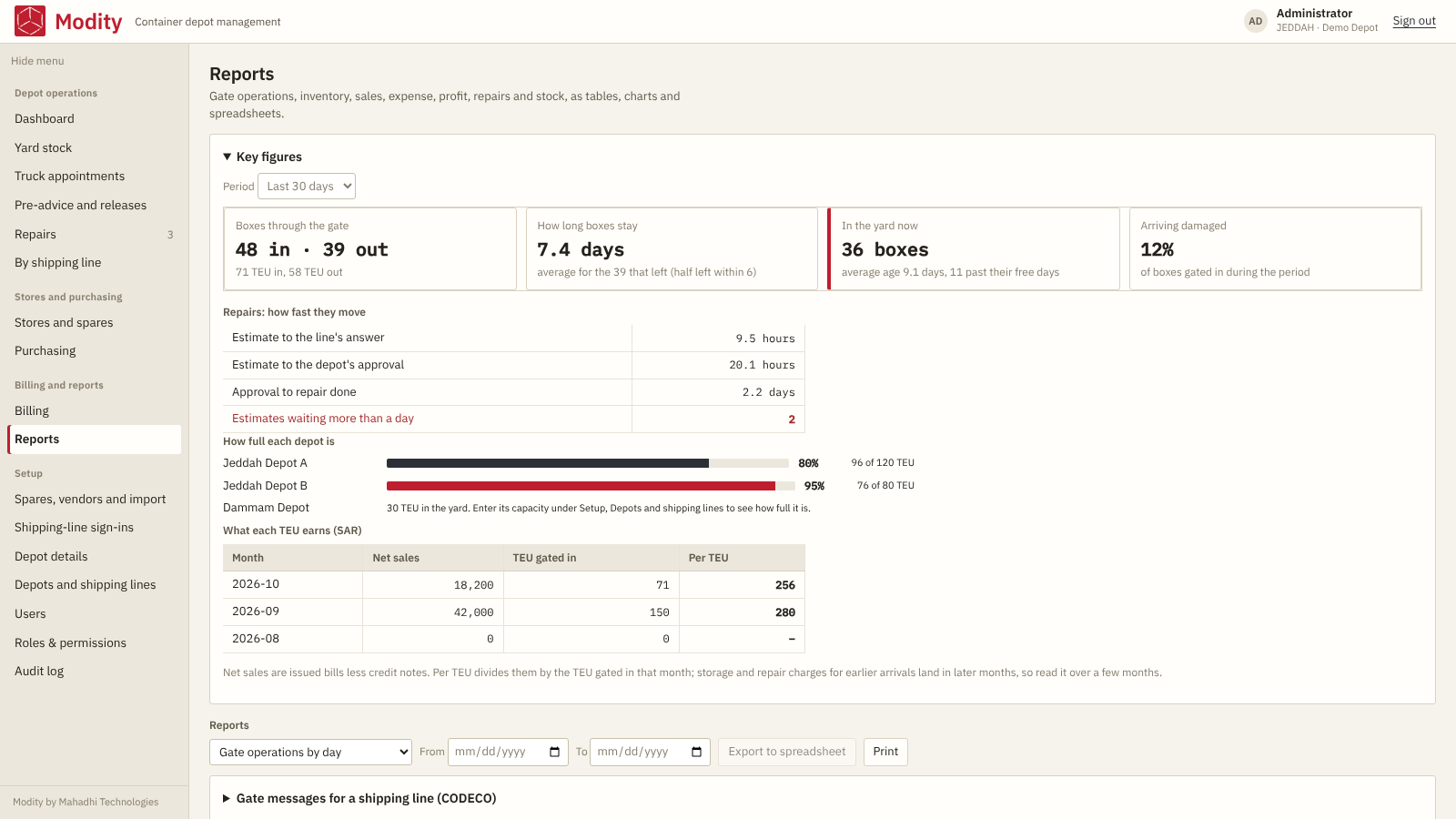
Task: Open calendar picker on To date field
Action: coord(696,752)
